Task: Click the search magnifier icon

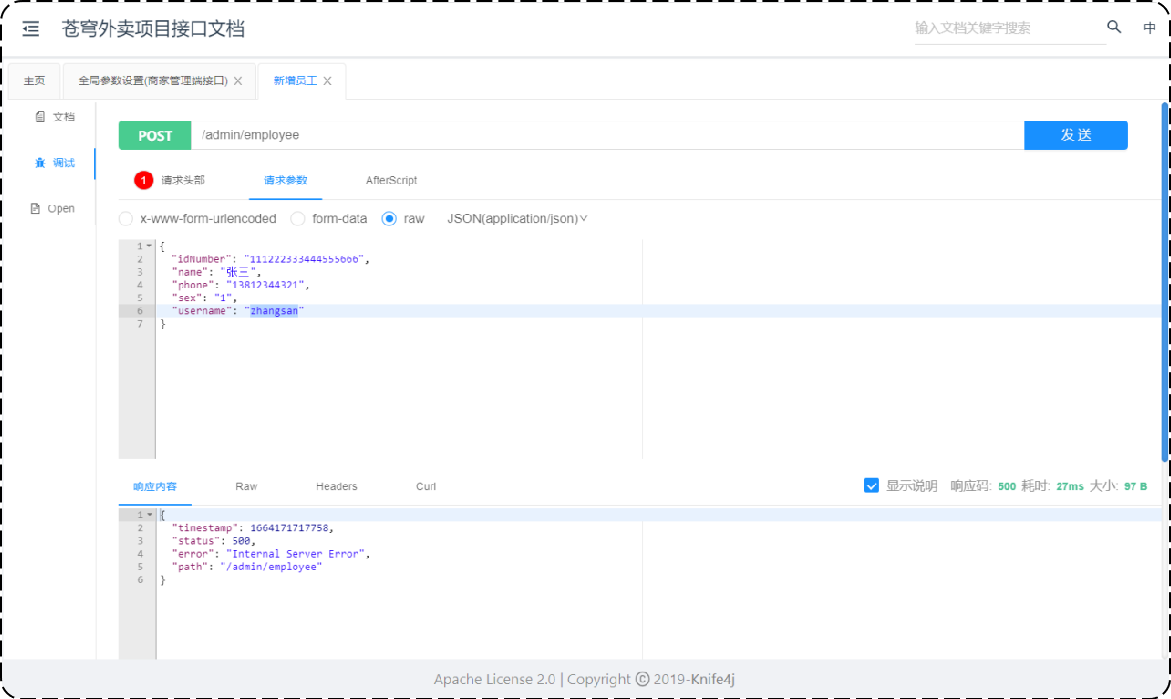Action: (x=1114, y=28)
